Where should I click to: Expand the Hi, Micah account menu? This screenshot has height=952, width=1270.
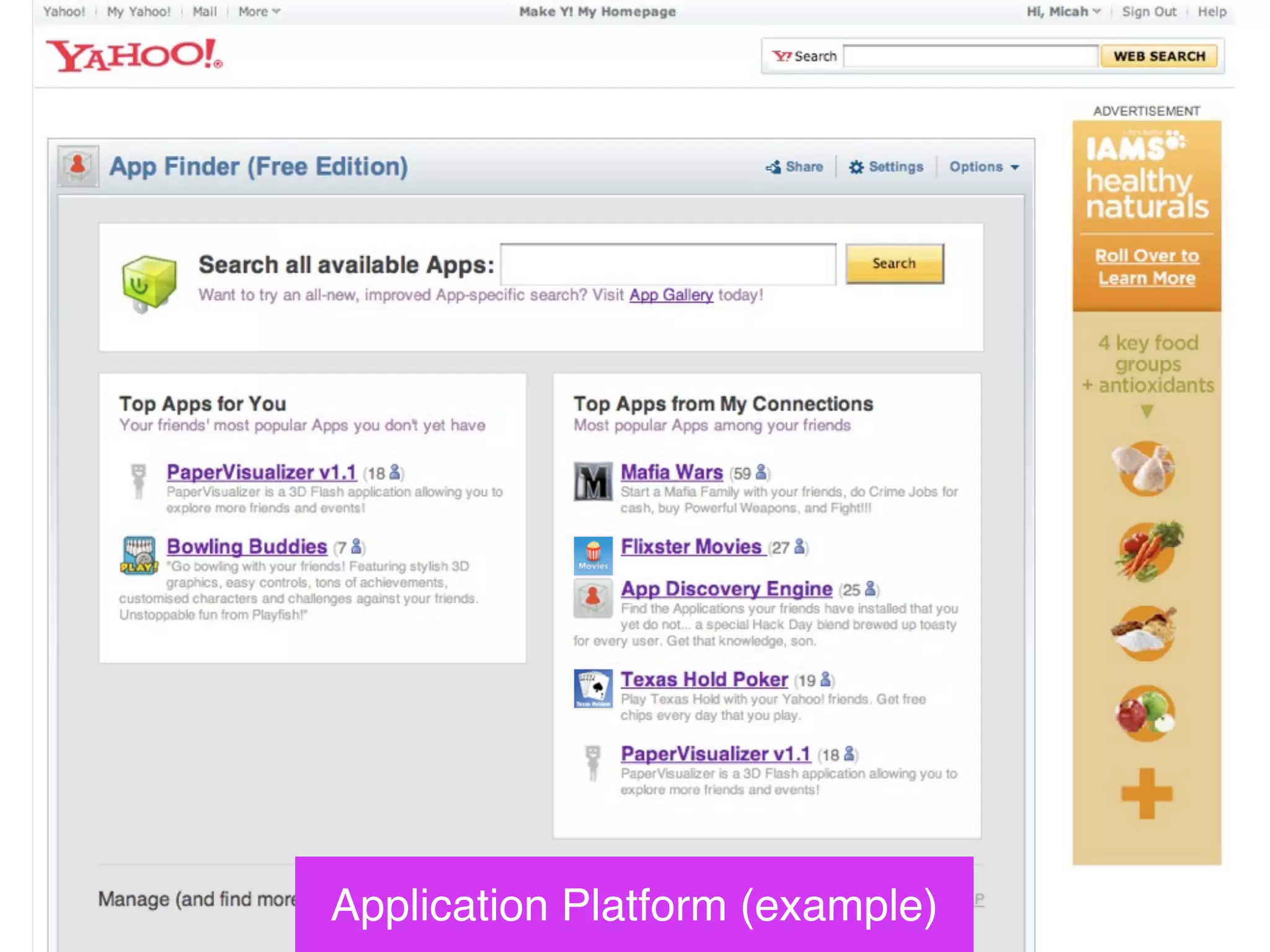tap(1064, 11)
